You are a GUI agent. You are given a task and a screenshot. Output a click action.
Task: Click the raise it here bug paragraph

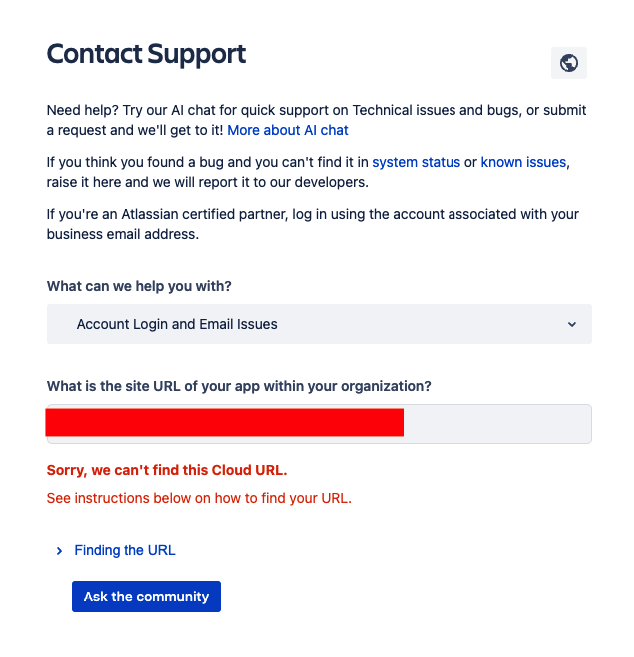pos(308,172)
